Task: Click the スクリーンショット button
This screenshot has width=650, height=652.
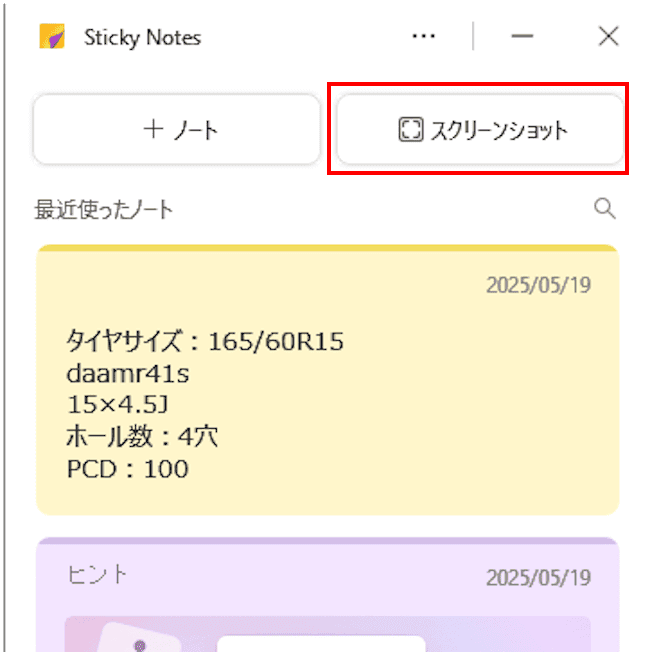Action: click(x=480, y=129)
